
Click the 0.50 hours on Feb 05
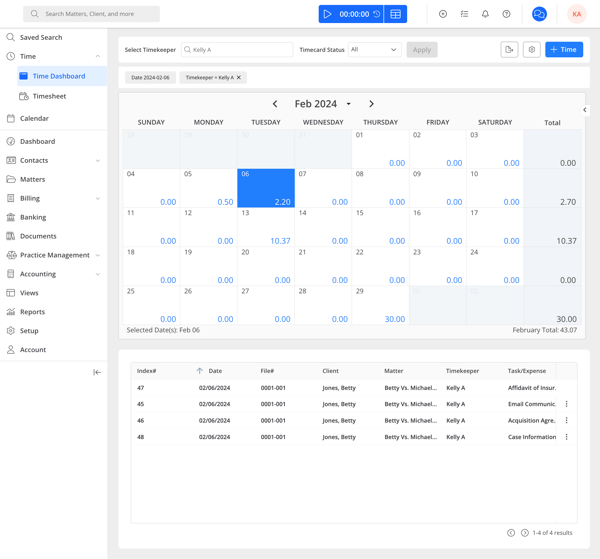225,202
